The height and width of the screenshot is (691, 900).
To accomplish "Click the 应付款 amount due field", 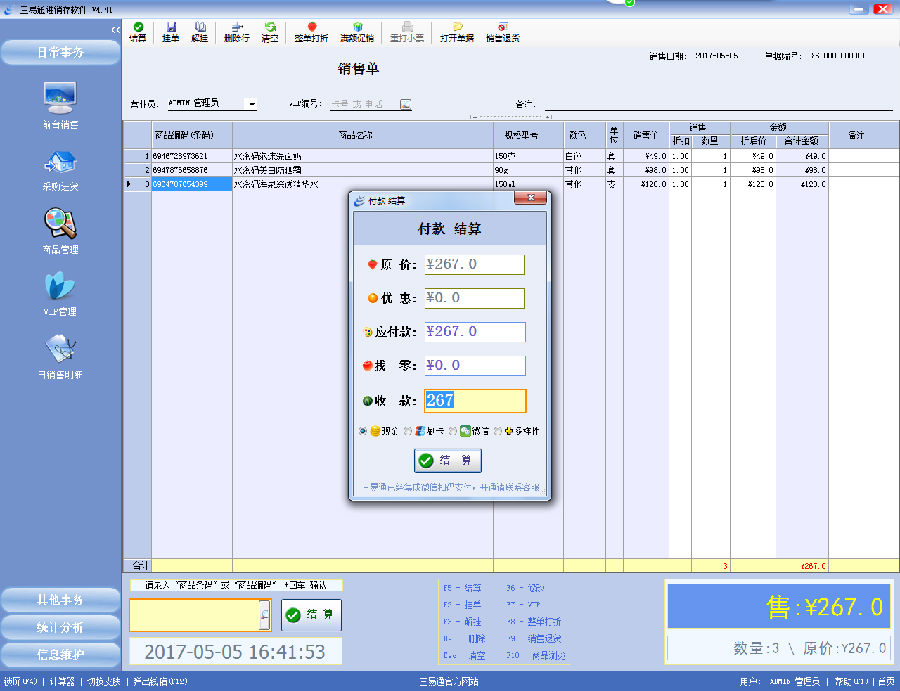I will click(475, 332).
